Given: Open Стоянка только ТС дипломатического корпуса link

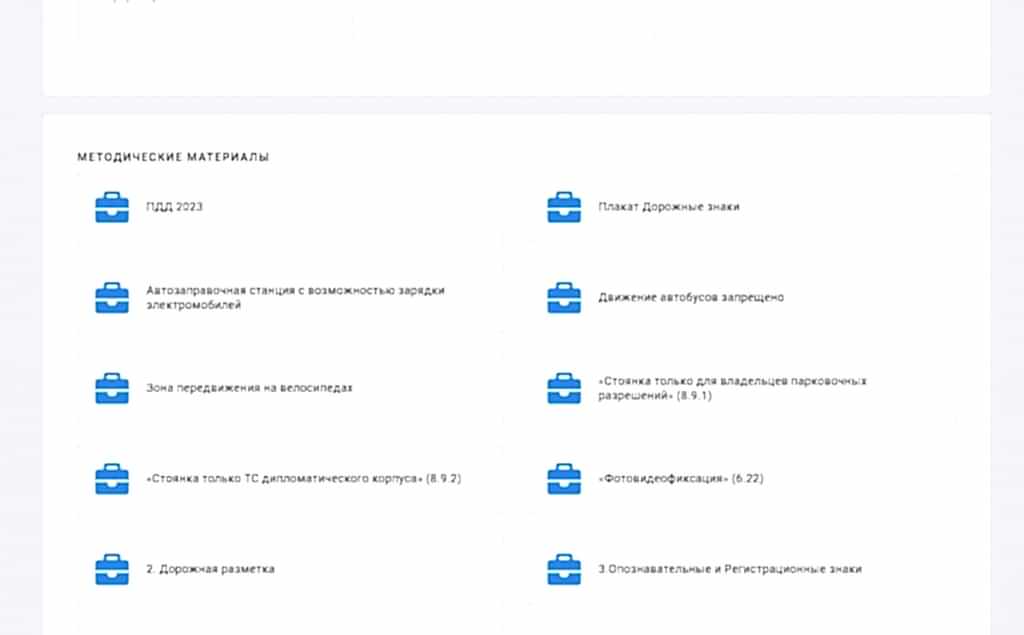Looking at the screenshot, I should tap(303, 479).
